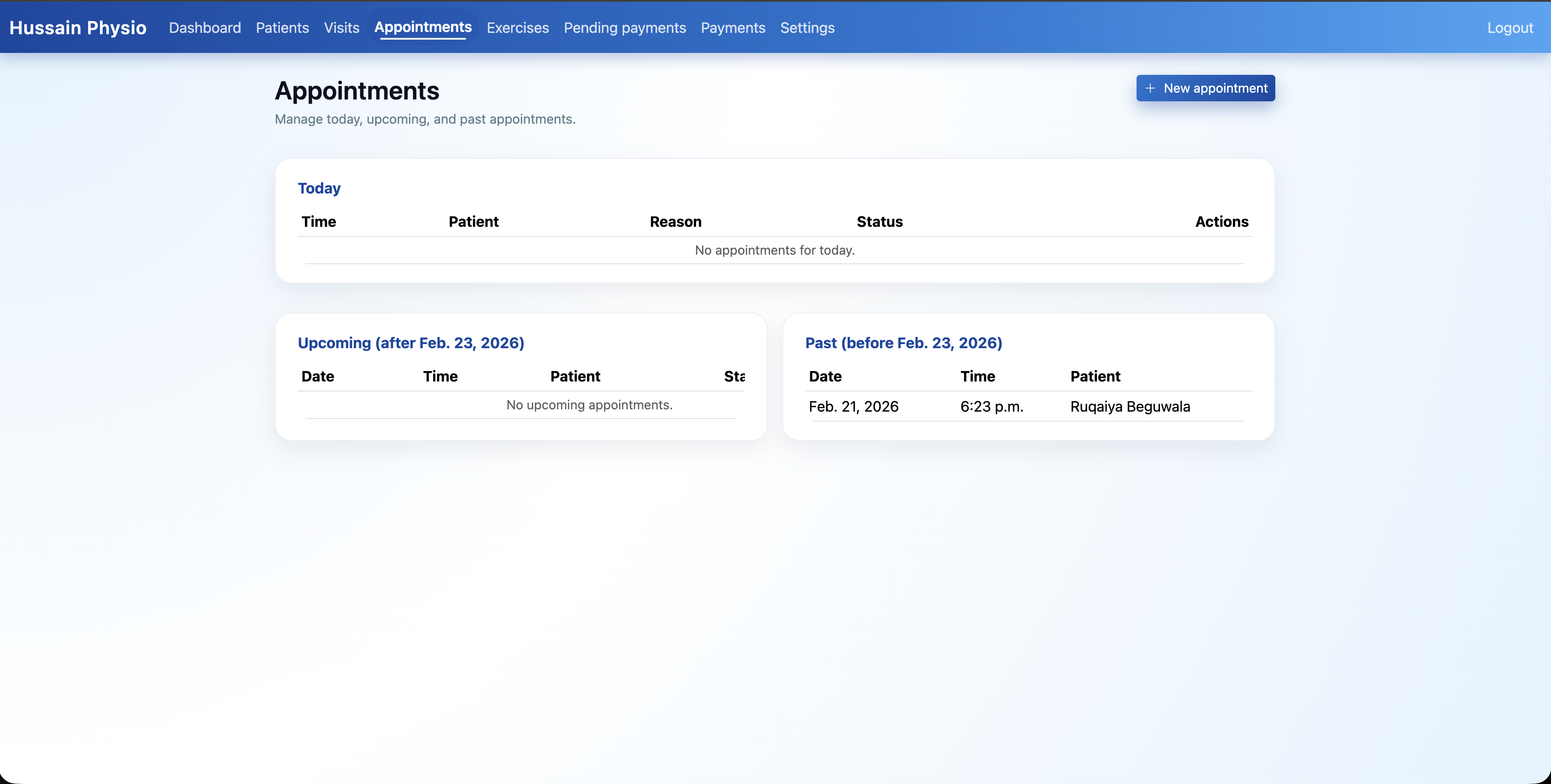The width and height of the screenshot is (1551, 784).
Task: Click the Feb. 21, 2026 date cell
Action: coord(854,407)
